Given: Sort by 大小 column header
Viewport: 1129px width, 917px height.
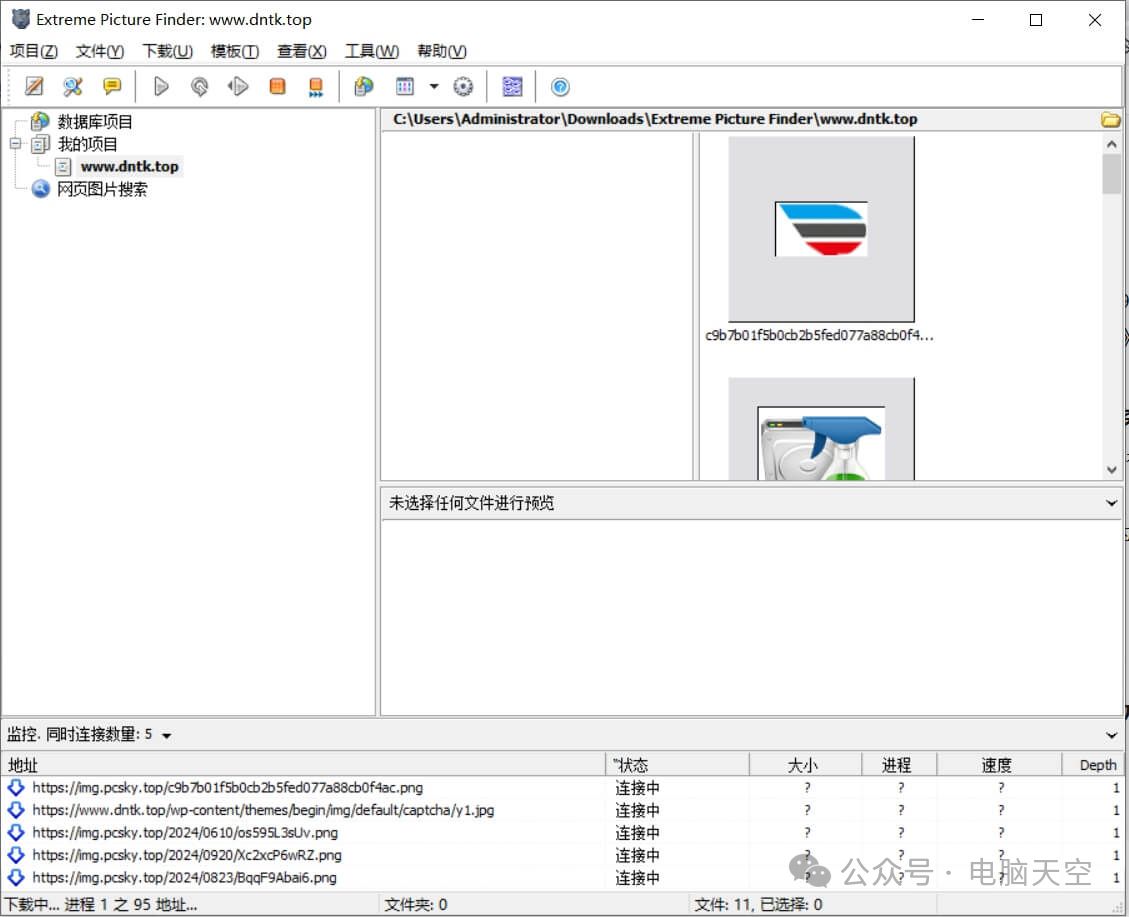Looking at the screenshot, I should coord(806,764).
